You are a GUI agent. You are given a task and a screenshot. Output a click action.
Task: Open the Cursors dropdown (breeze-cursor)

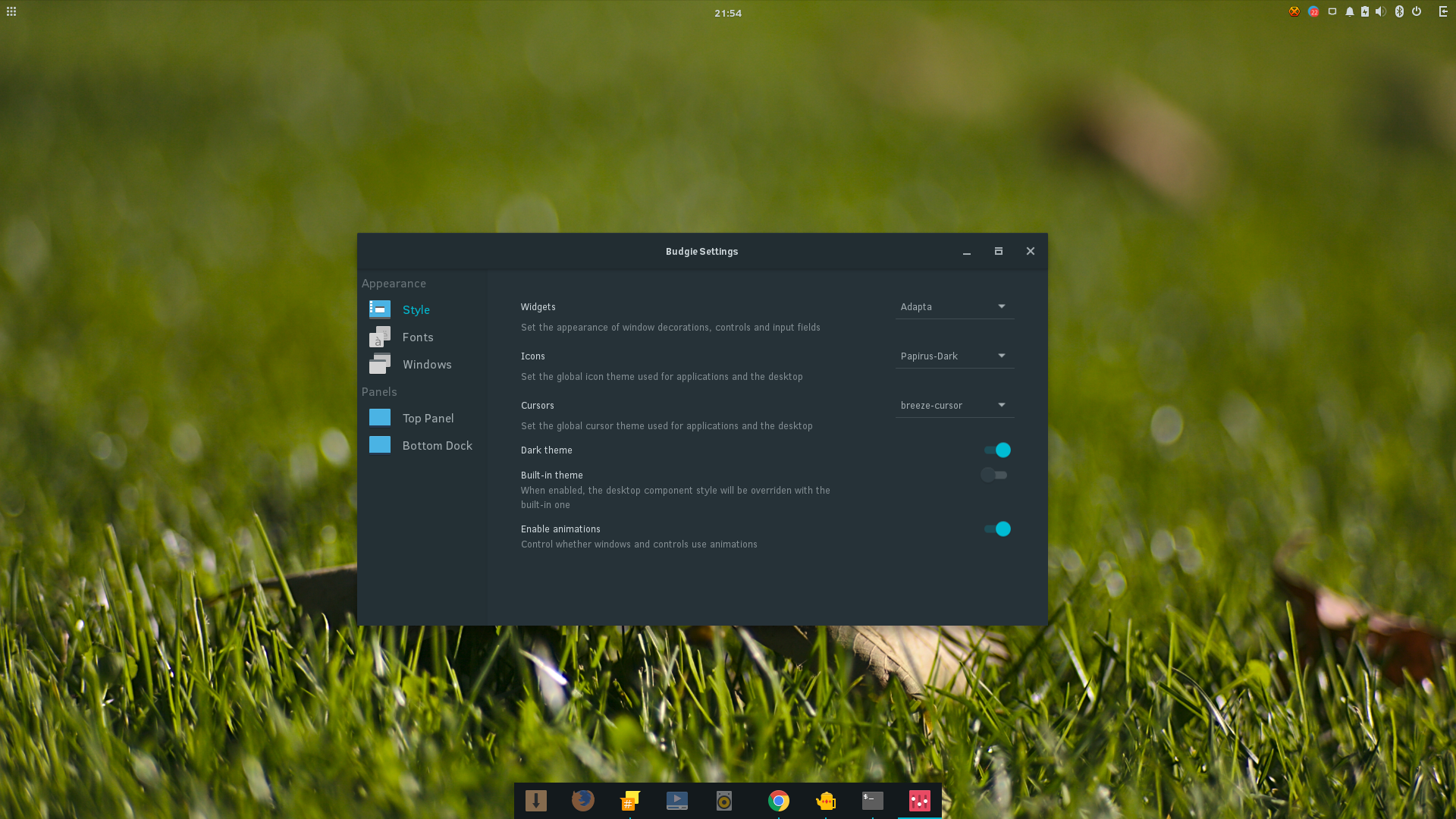[x=955, y=405]
